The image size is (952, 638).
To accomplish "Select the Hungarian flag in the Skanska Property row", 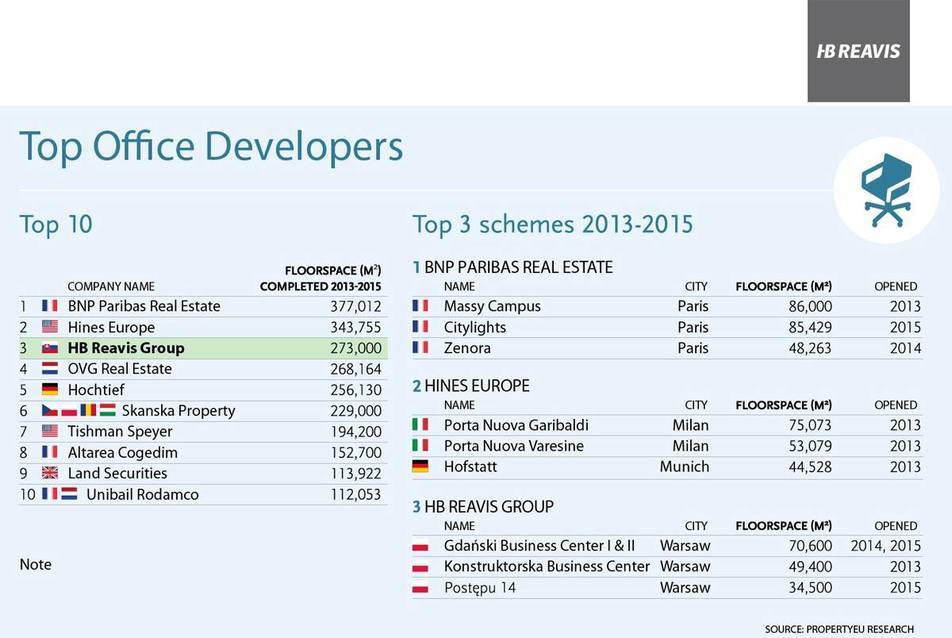I will (107, 410).
